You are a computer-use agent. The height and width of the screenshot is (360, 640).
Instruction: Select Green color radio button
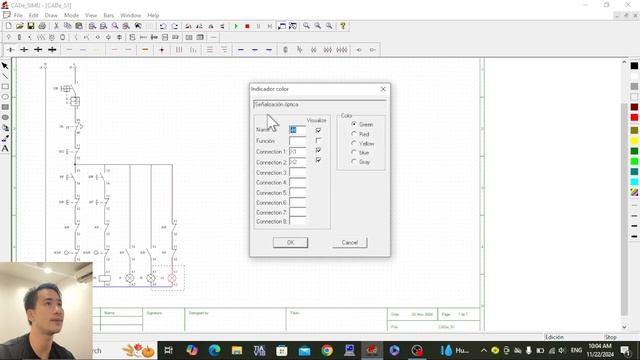click(354, 124)
